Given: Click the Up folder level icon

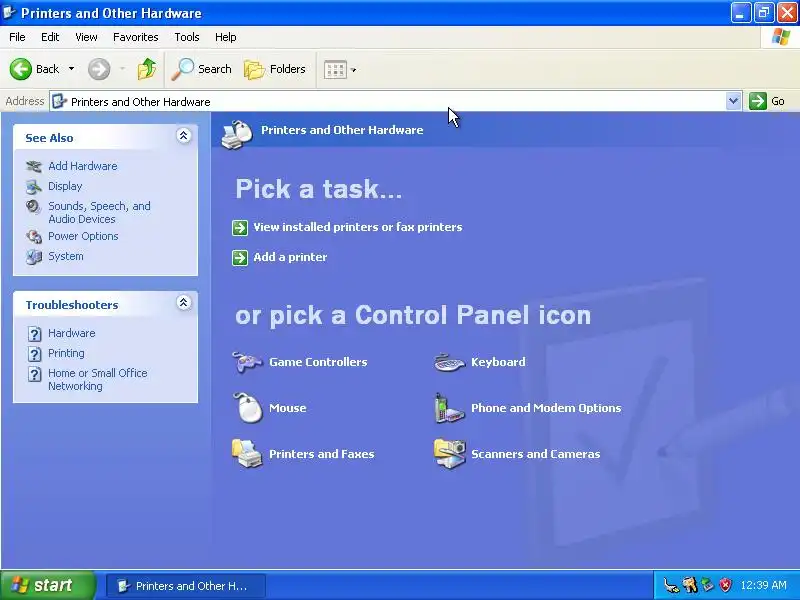Looking at the screenshot, I should point(147,69).
